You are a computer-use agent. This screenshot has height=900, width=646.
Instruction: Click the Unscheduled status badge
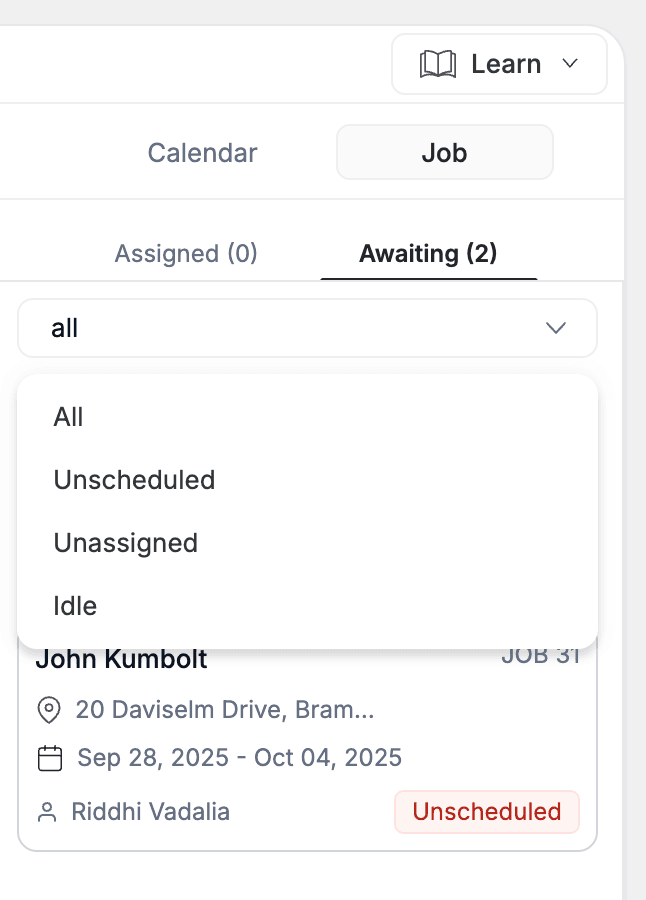coord(487,812)
